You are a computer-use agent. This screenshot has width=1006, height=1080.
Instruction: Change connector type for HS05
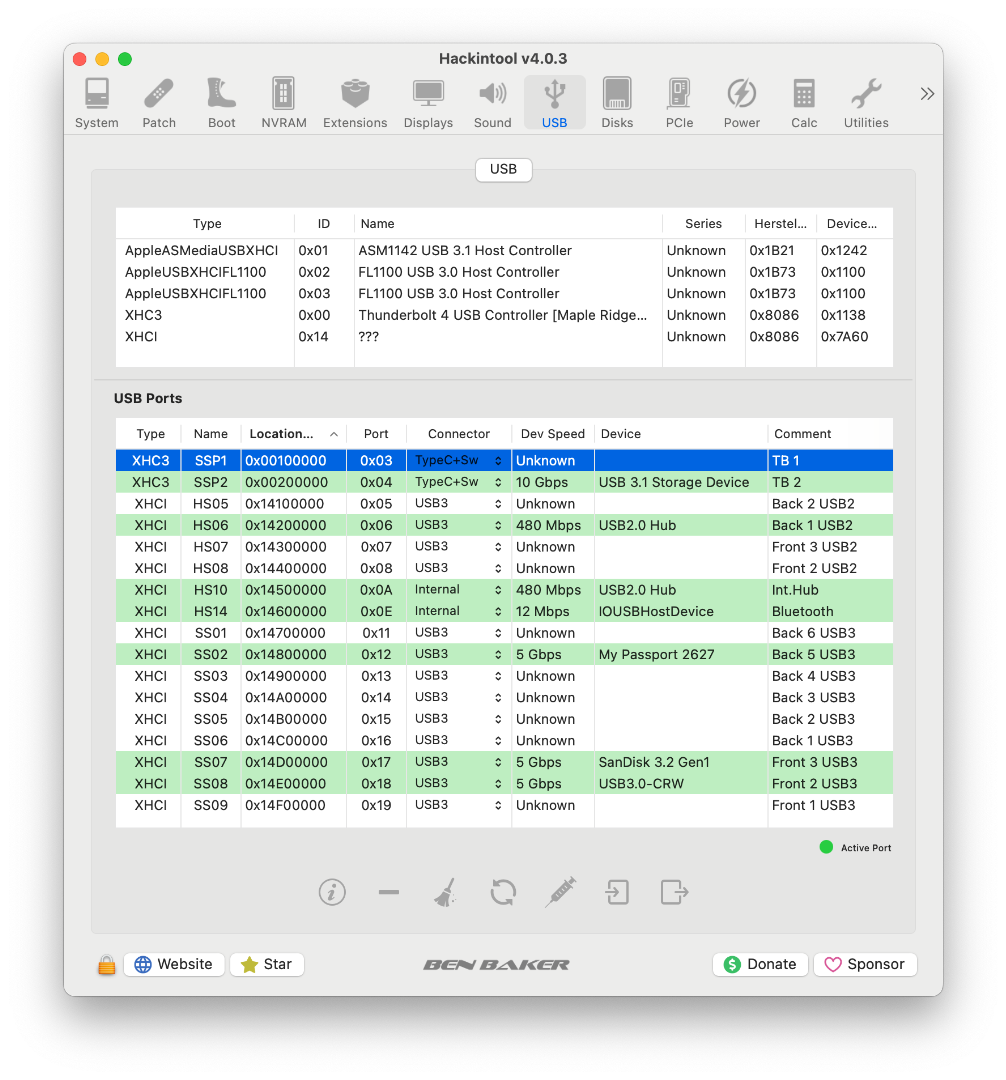(x=459, y=503)
